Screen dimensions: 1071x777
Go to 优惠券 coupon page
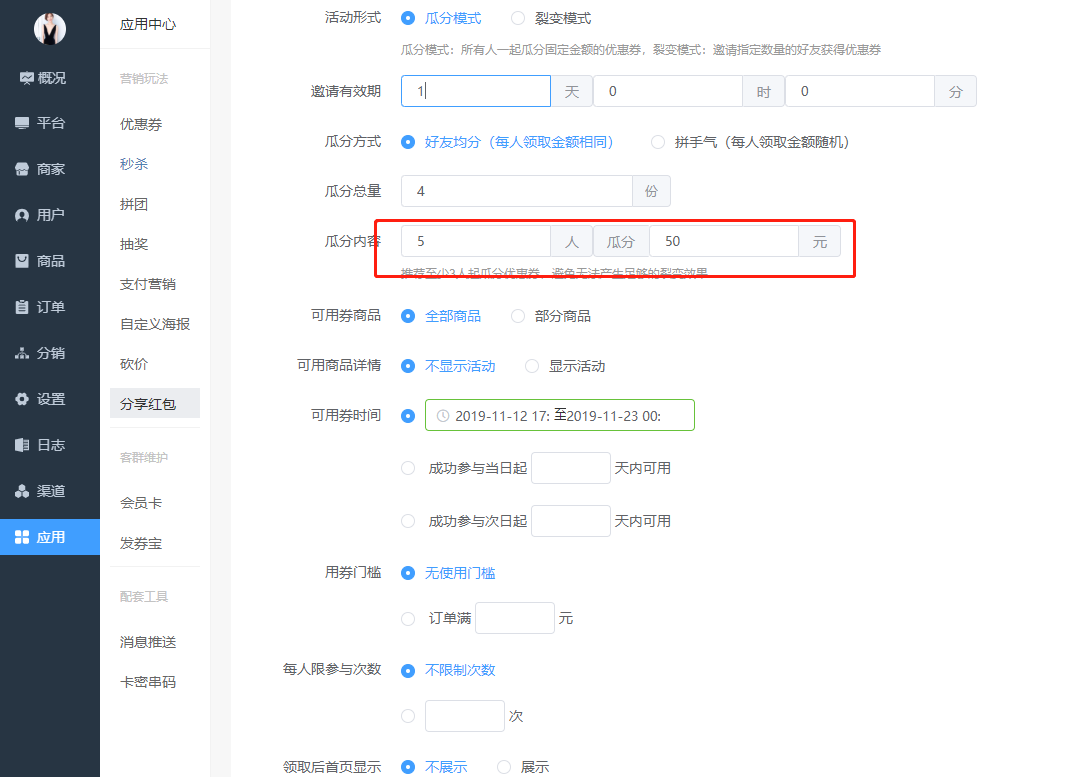click(141, 125)
